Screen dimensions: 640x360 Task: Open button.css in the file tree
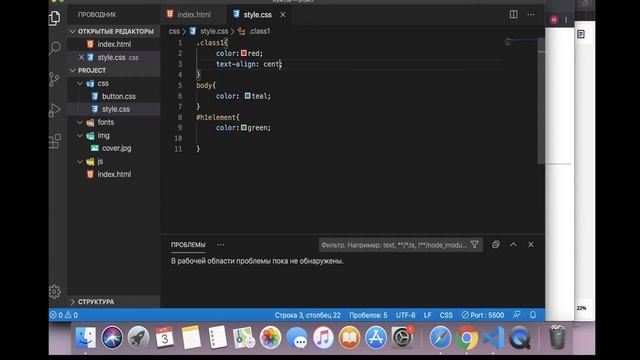(x=114, y=96)
